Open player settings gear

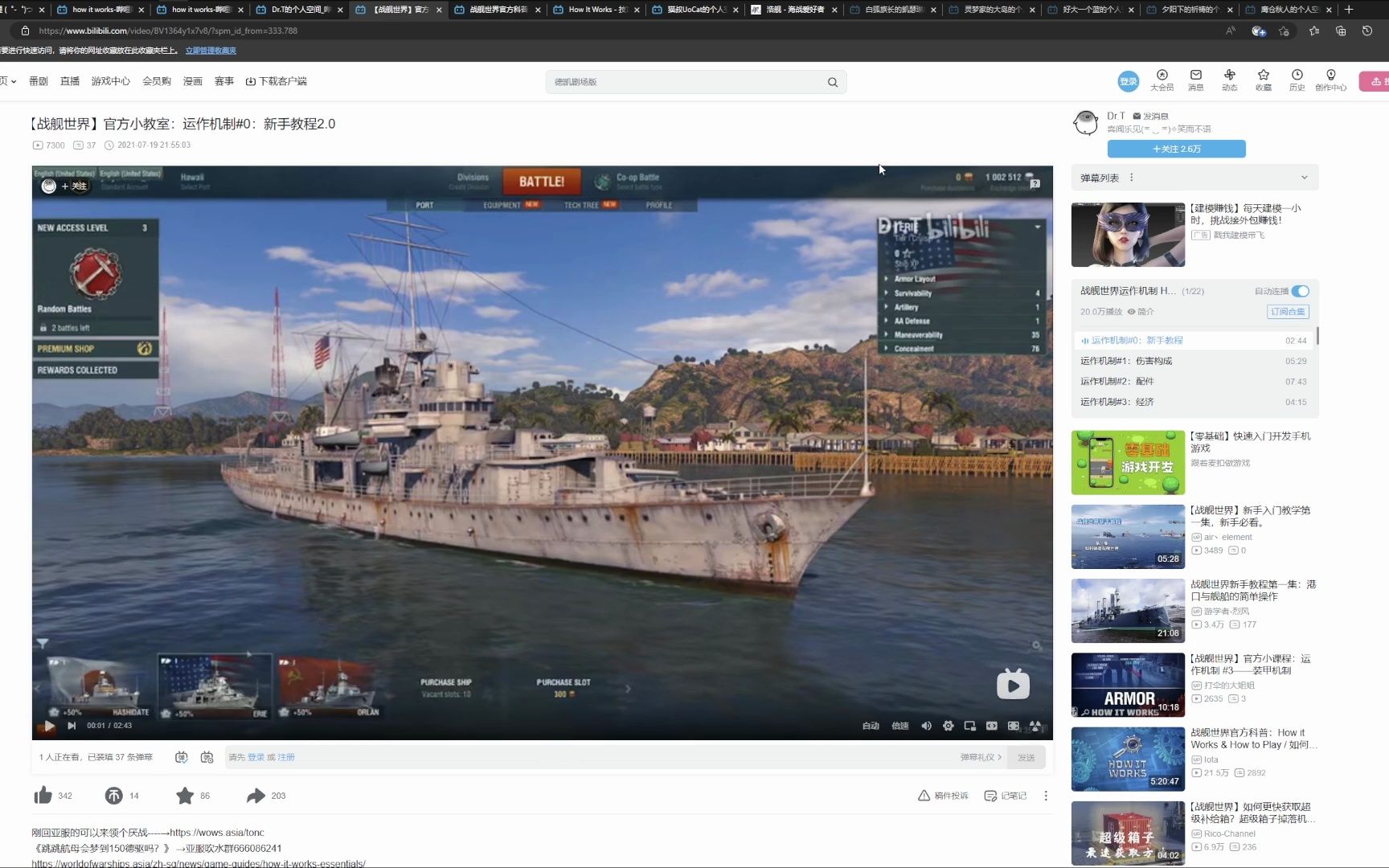point(949,726)
